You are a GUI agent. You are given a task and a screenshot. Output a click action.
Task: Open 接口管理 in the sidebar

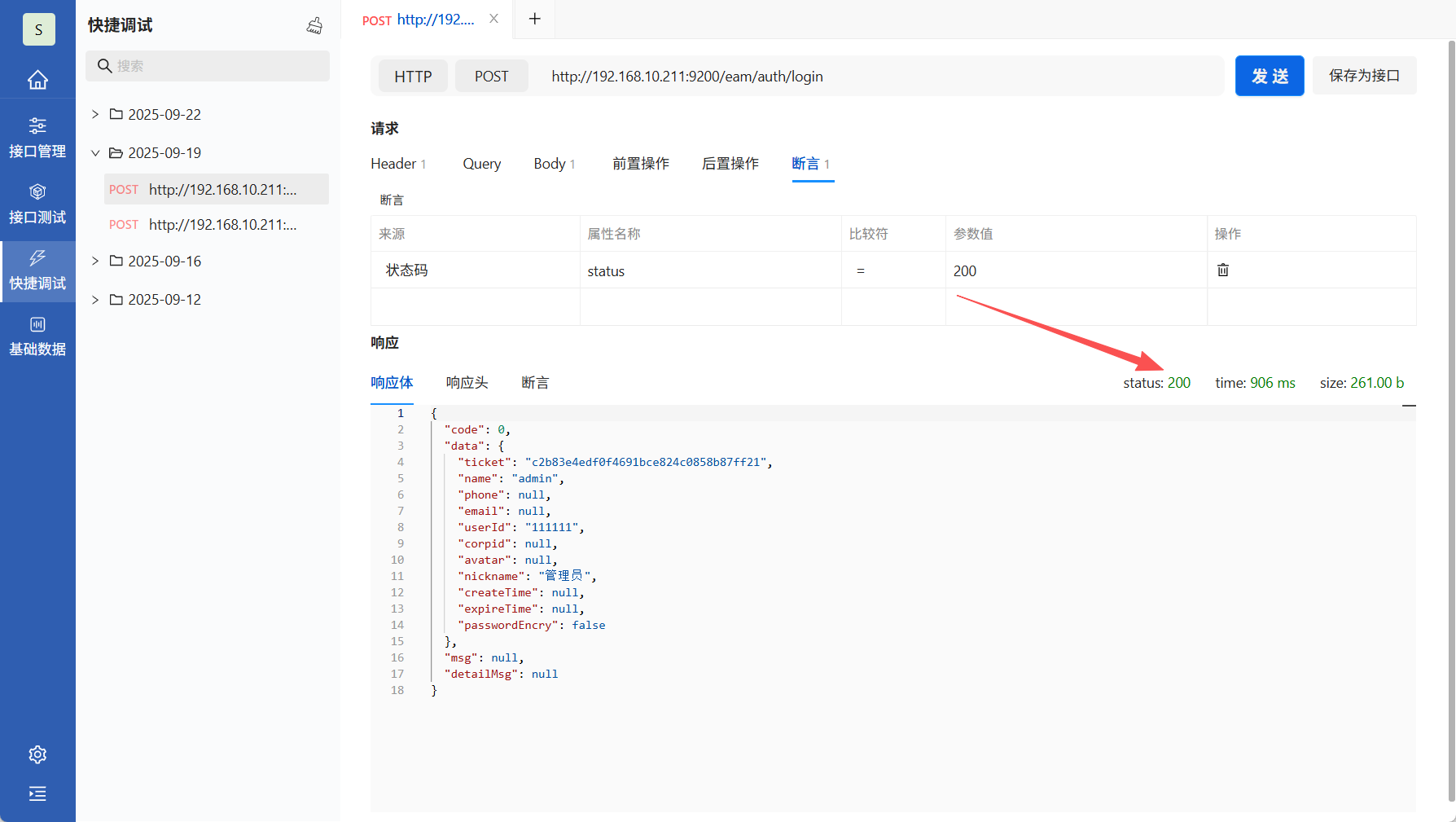pyautogui.click(x=37, y=138)
